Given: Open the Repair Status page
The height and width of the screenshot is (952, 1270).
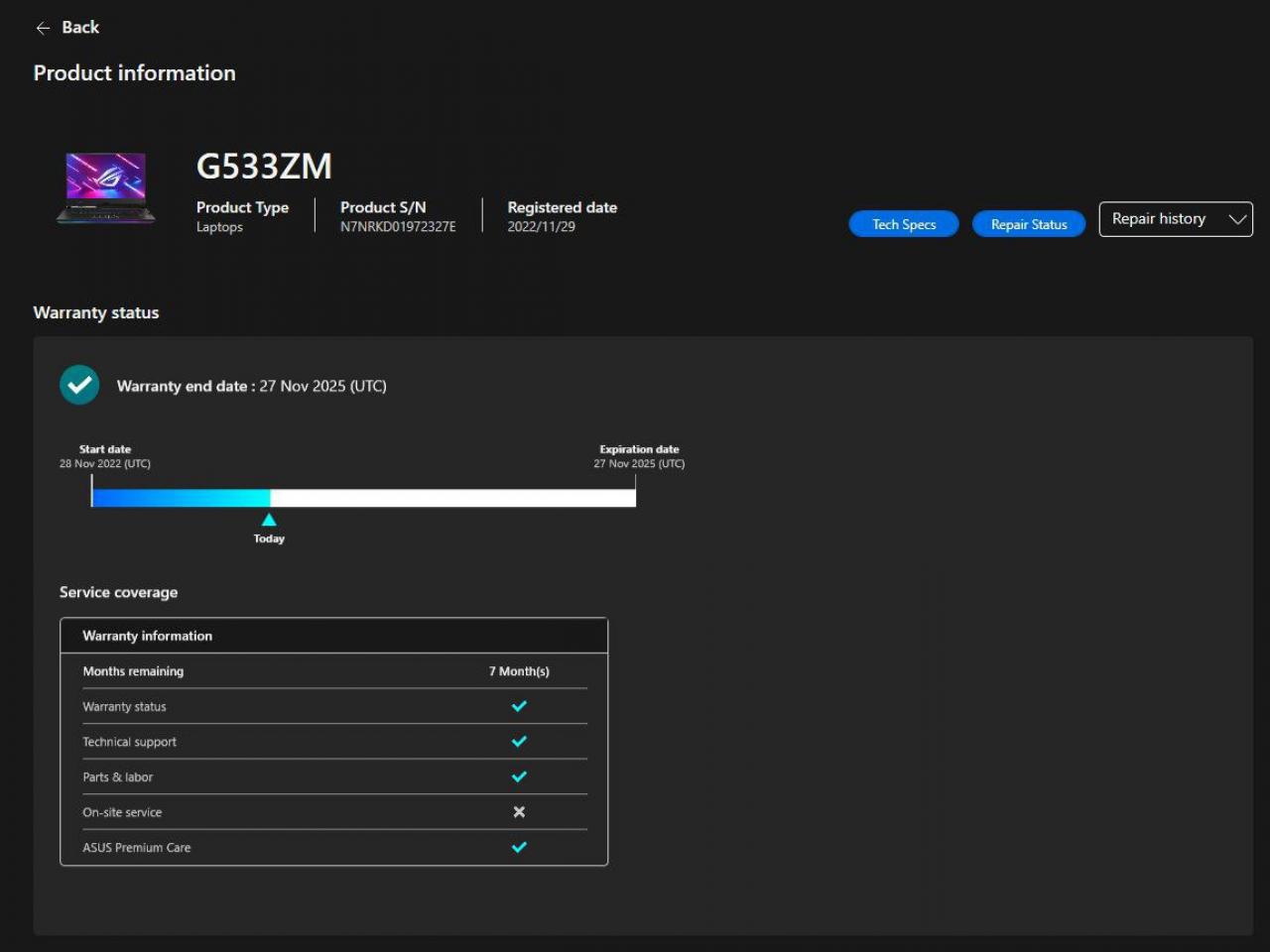Looking at the screenshot, I should coord(1029,224).
